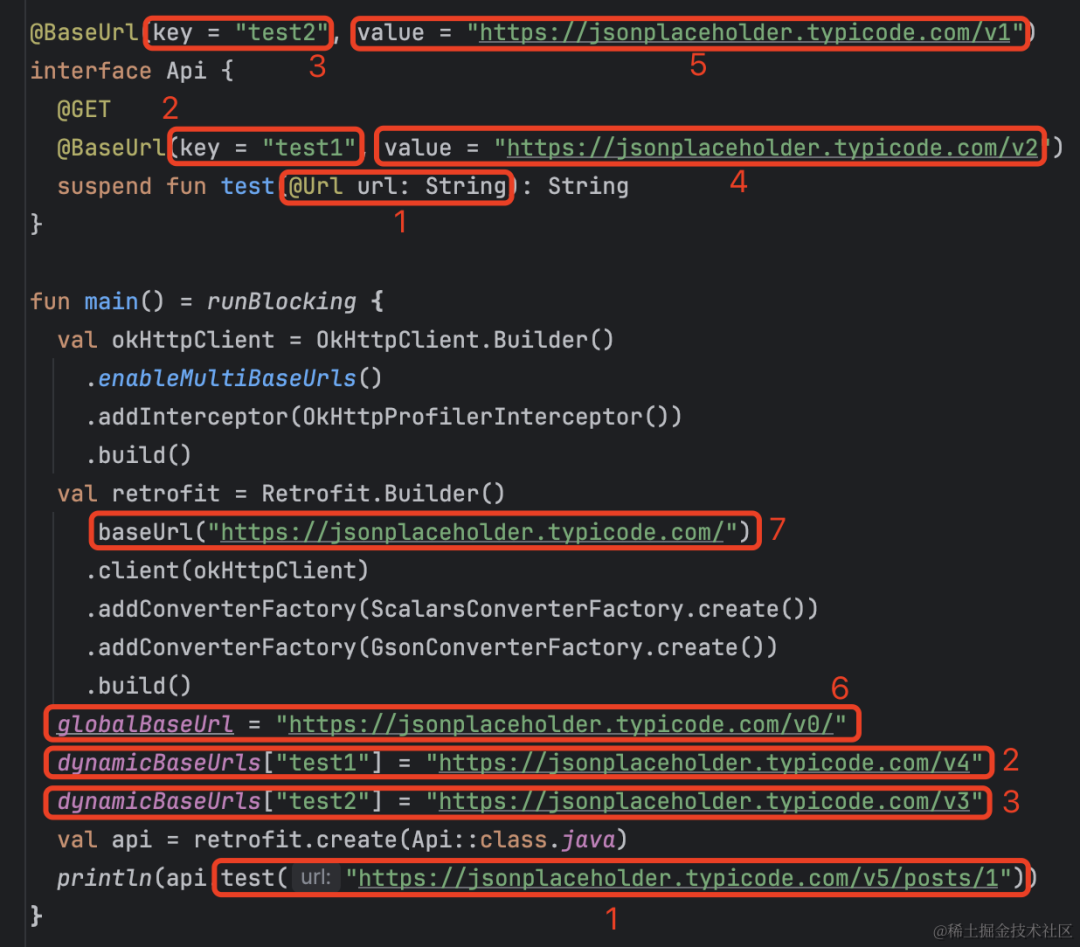The image size is (1080, 947).
Task: Click the .client(okHttpClient) line
Action: 227,570
